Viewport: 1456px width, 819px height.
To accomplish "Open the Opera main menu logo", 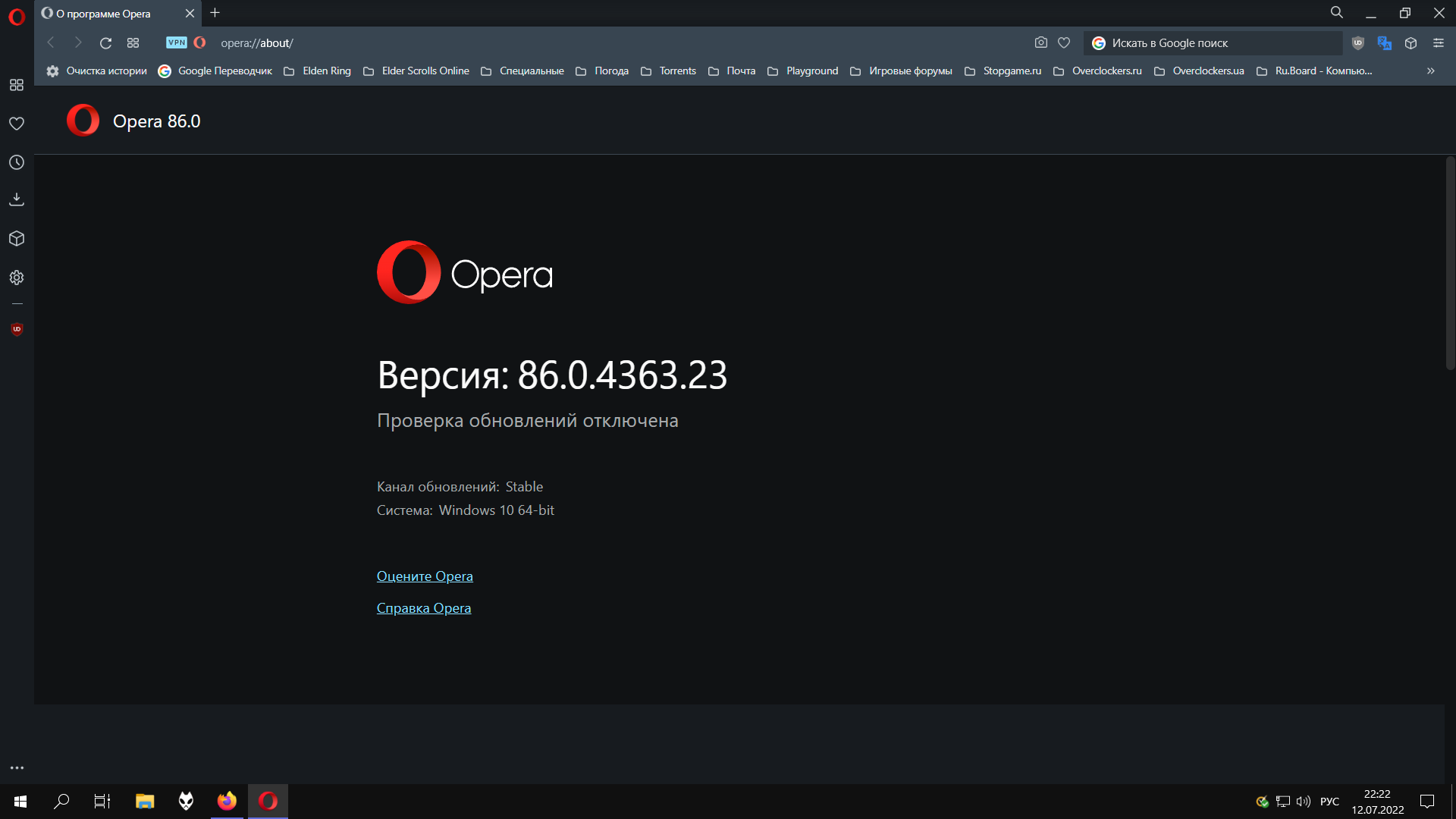I will pyautogui.click(x=17, y=17).
